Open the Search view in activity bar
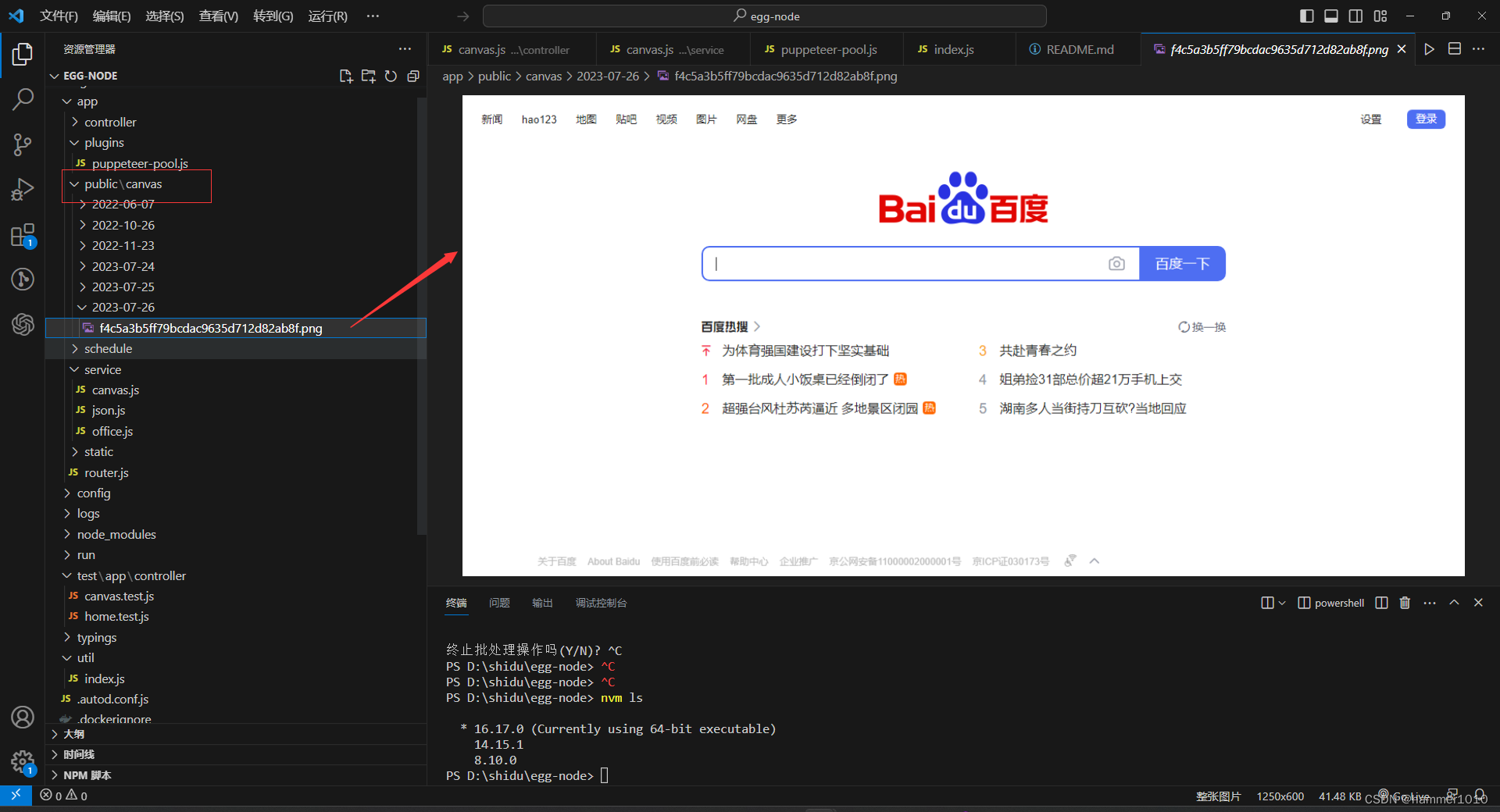The width and height of the screenshot is (1500, 812). [23, 99]
